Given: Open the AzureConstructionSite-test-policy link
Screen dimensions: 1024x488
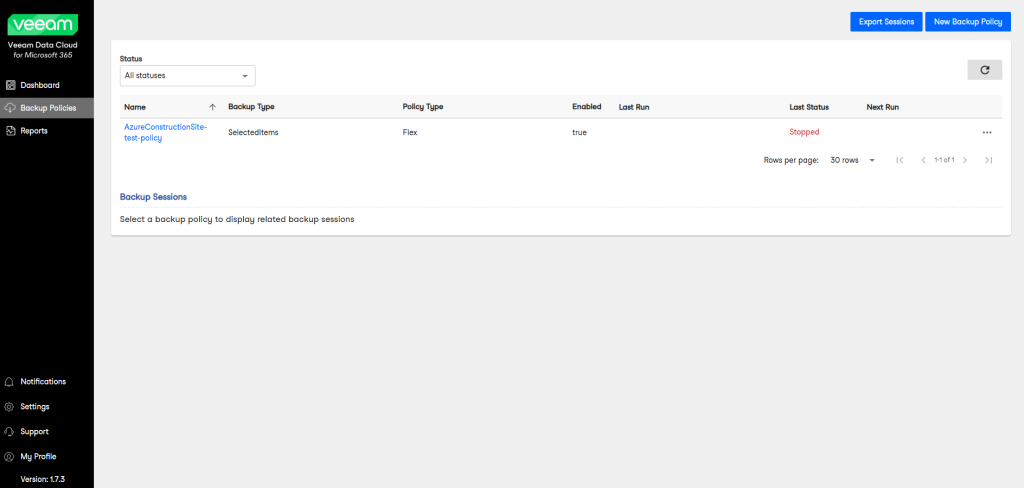Looking at the screenshot, I should click(x=165, y=133).
